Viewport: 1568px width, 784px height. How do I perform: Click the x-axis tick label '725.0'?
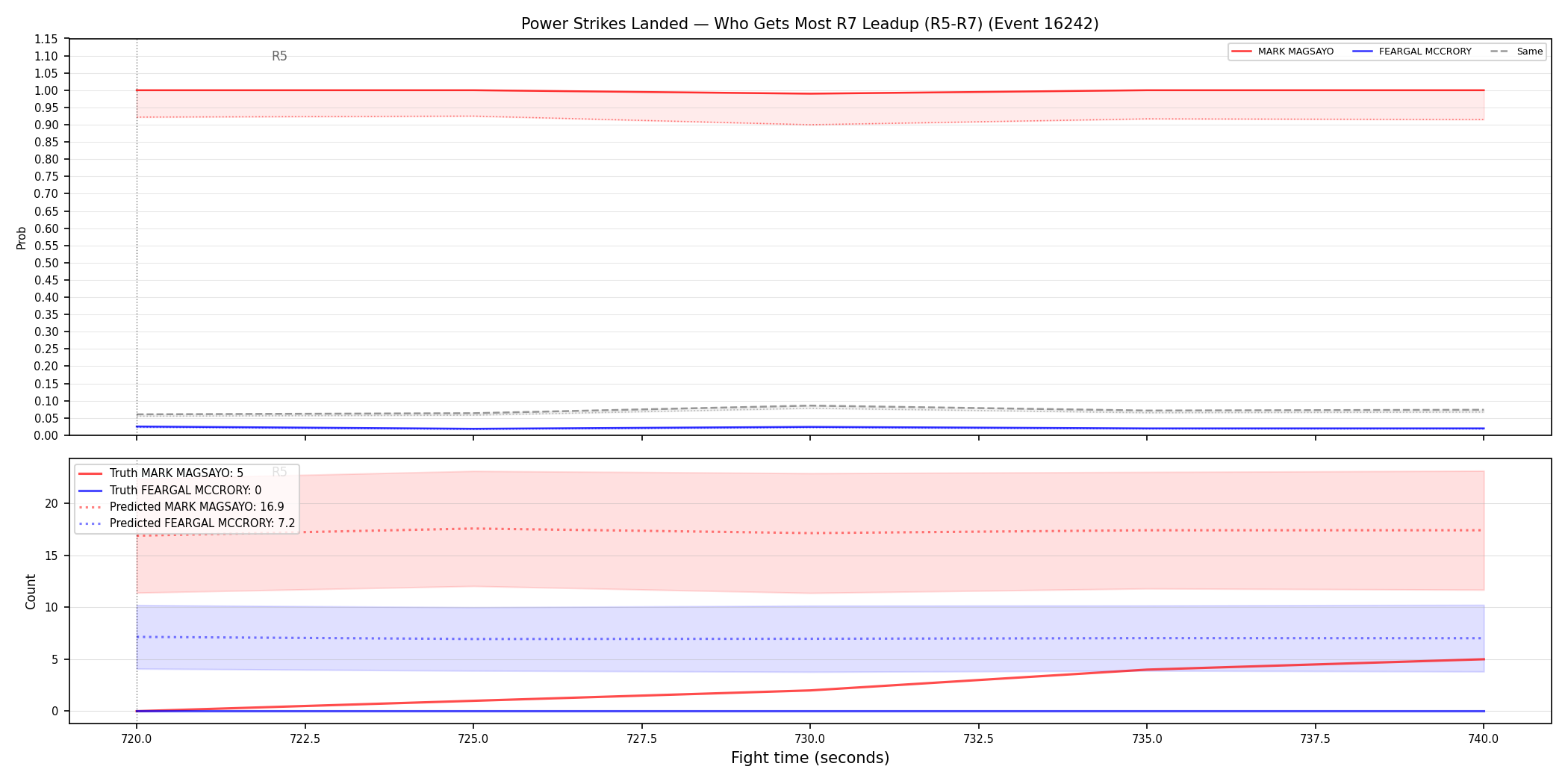pos(473,739)
